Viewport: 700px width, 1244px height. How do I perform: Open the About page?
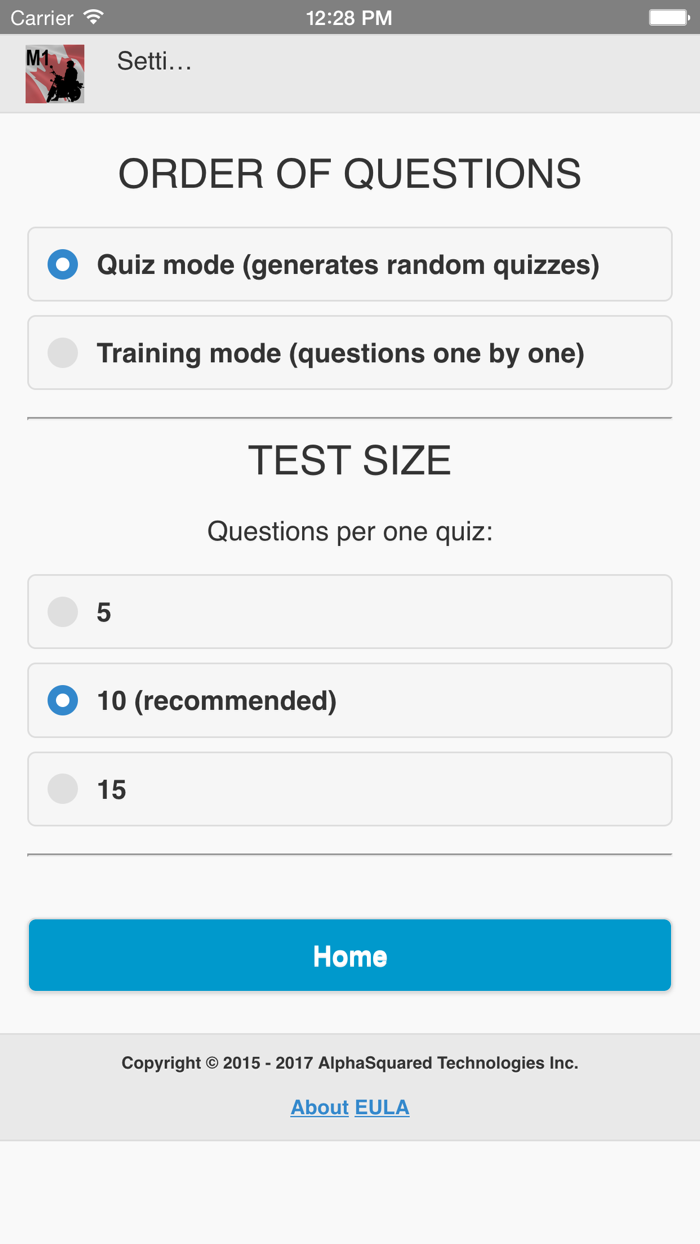319,1107
